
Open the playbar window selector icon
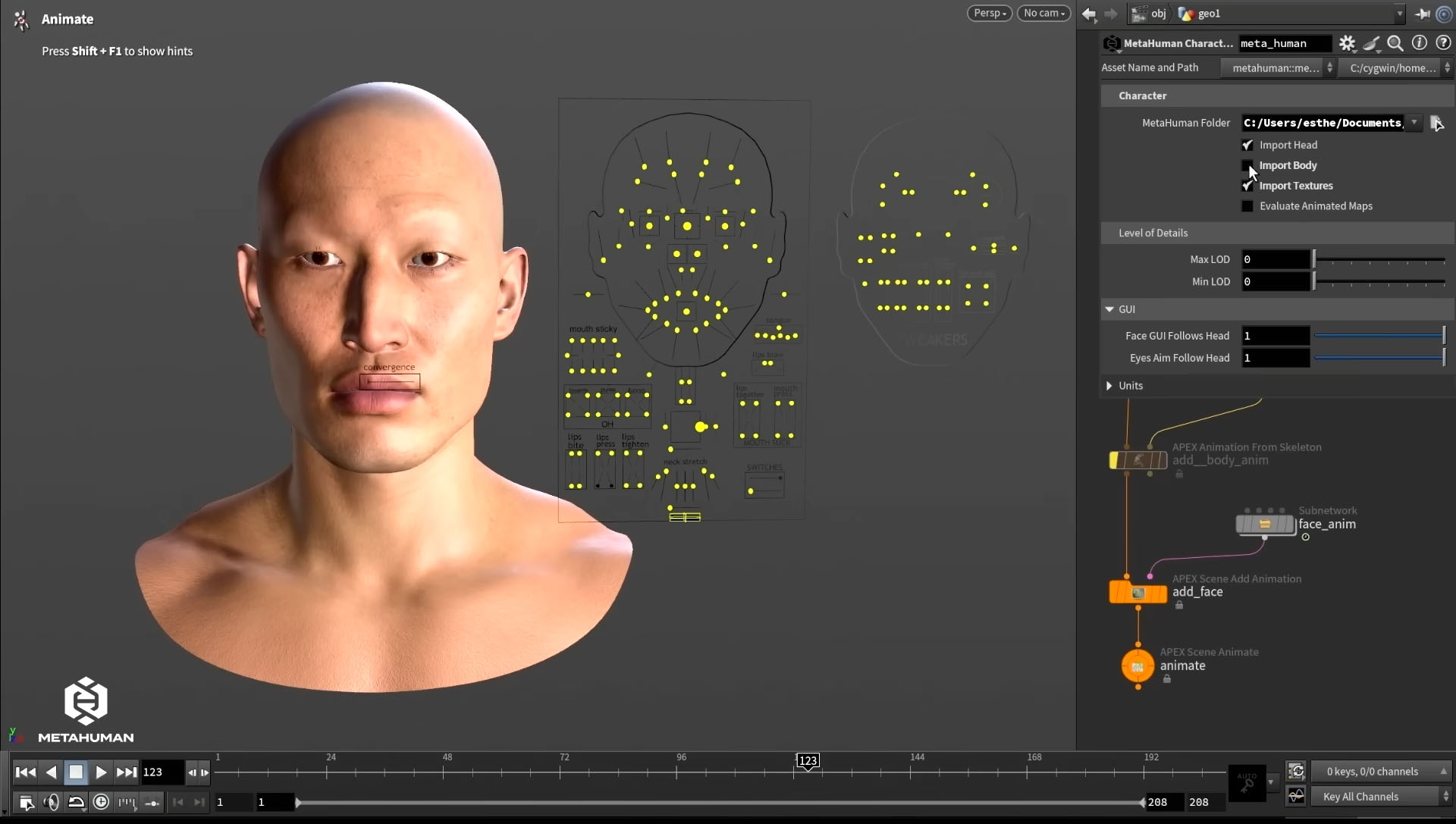[26, 802]
